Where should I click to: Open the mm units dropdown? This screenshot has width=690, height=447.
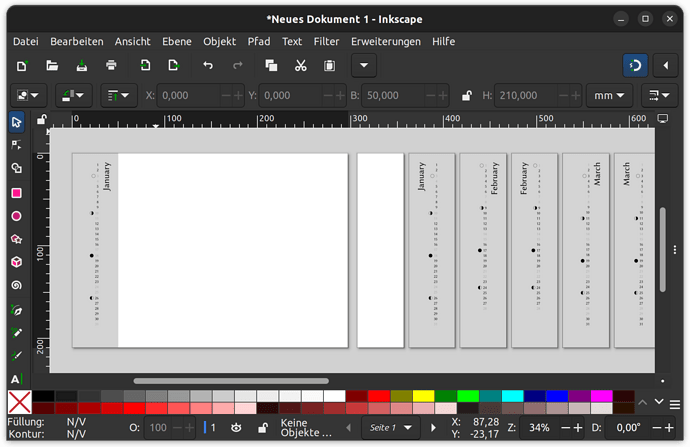[x=610, y=96]
